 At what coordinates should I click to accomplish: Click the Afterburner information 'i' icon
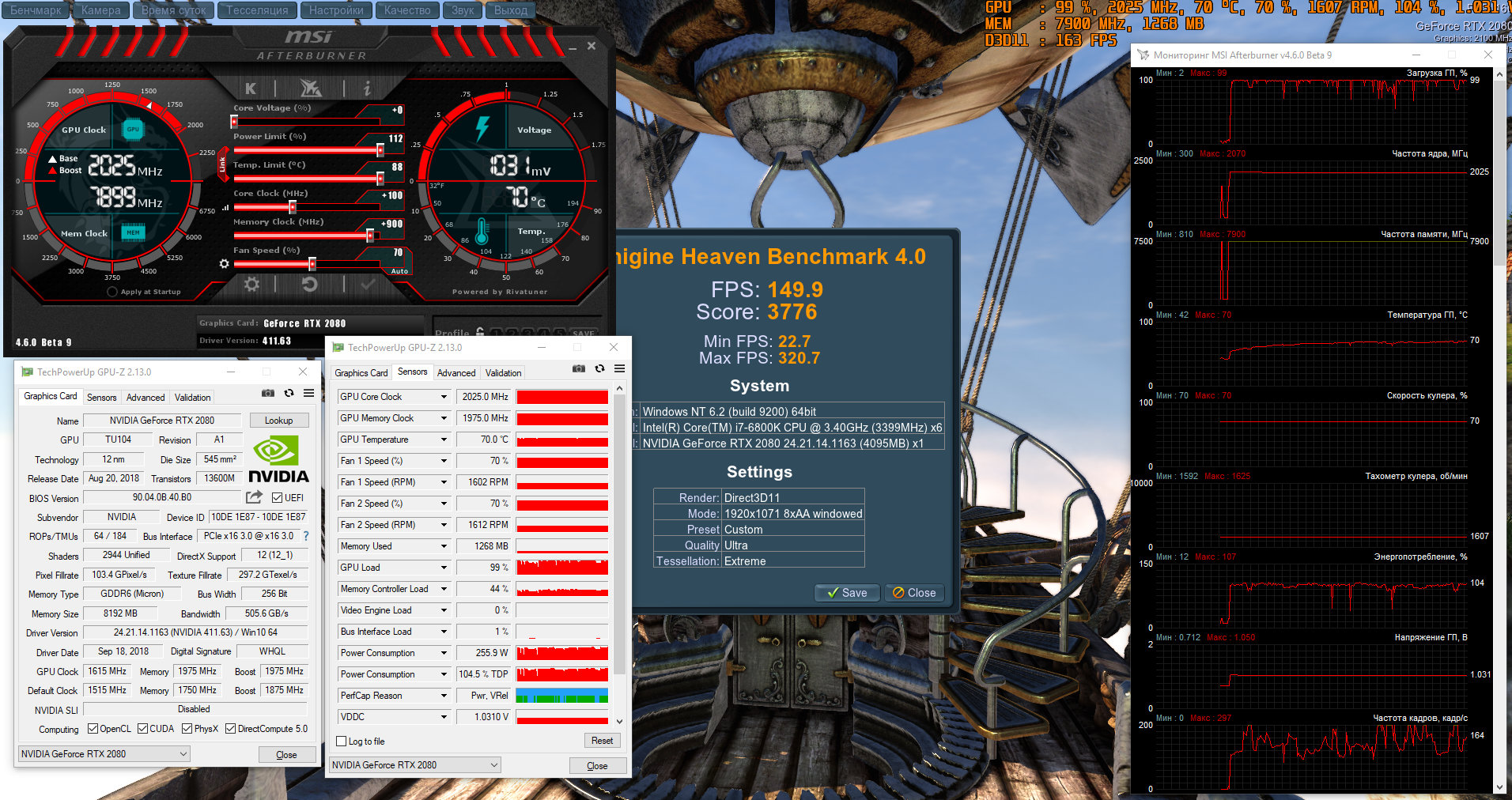pyautogui.click(x=367, y=89)
